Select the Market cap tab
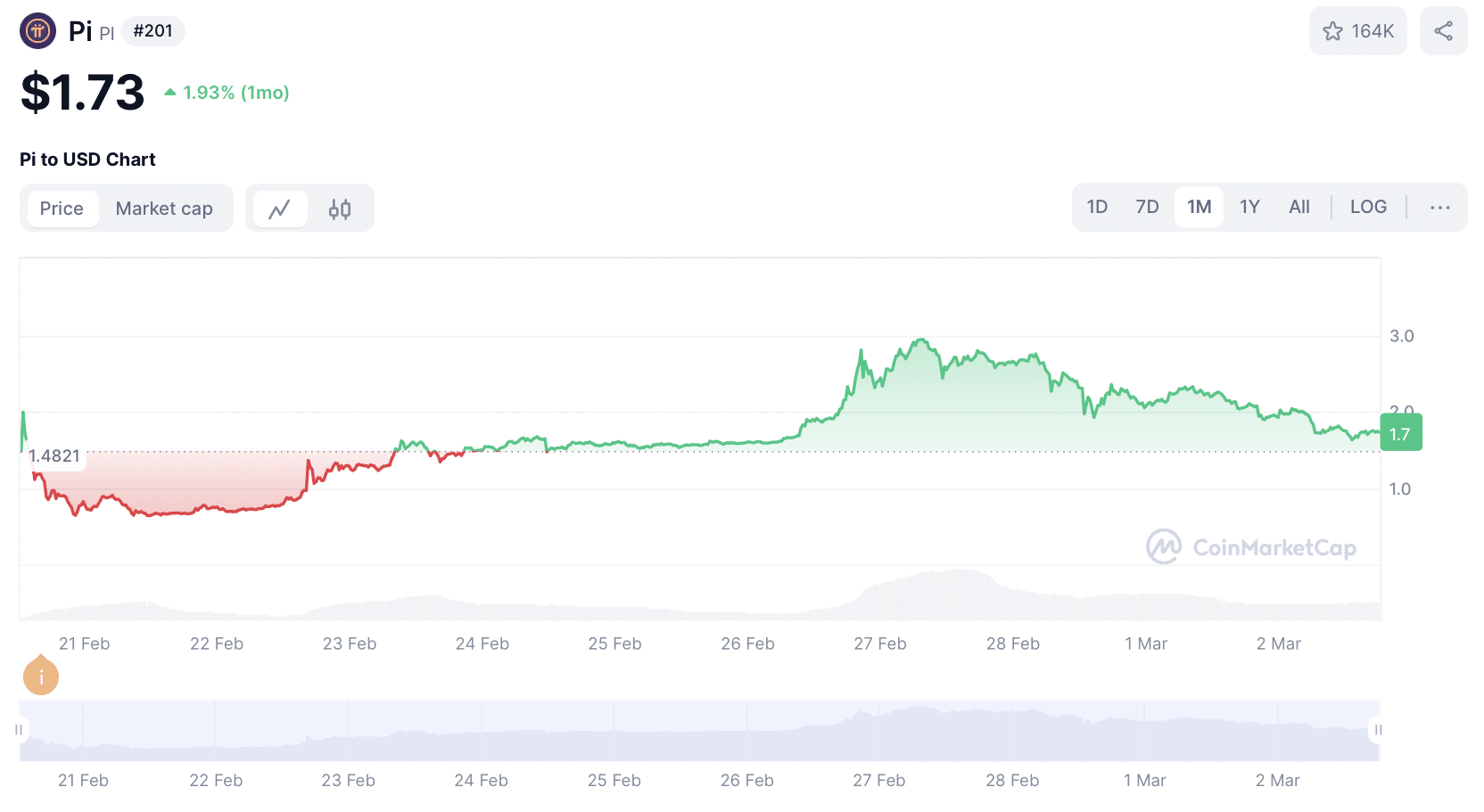Viewport: 1484px width, 812px height. tap(164, 209)
